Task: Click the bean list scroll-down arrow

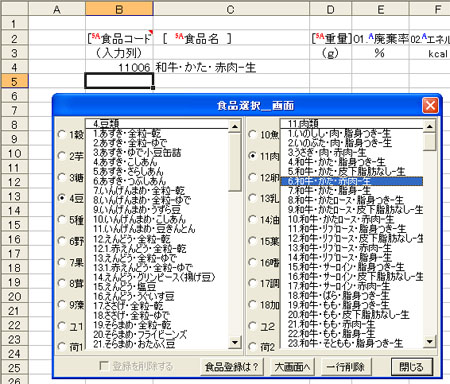Action: pos(235,342)
